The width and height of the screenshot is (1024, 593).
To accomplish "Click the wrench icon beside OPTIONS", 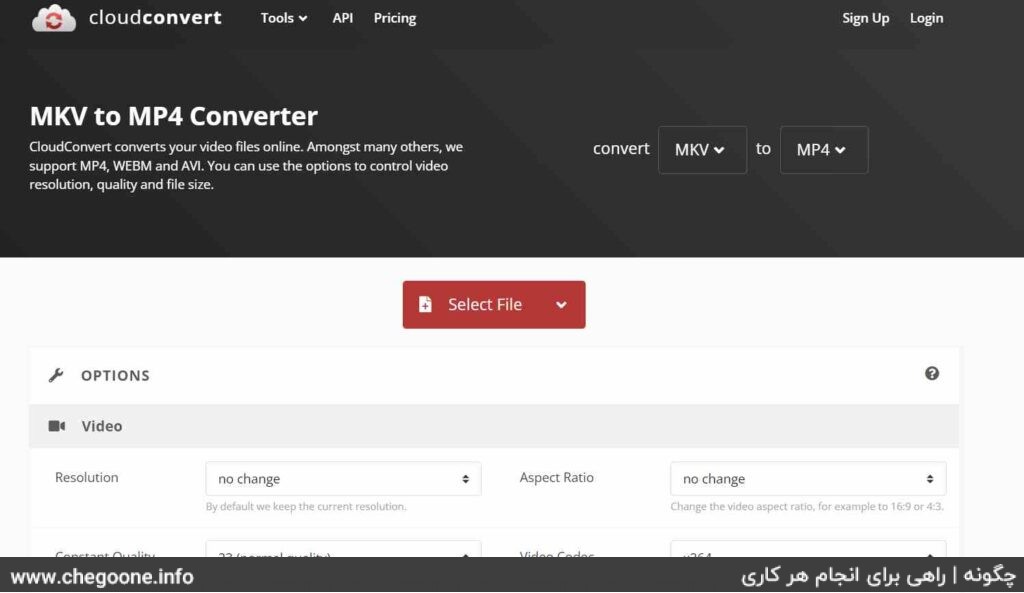I will coord(56,375).
